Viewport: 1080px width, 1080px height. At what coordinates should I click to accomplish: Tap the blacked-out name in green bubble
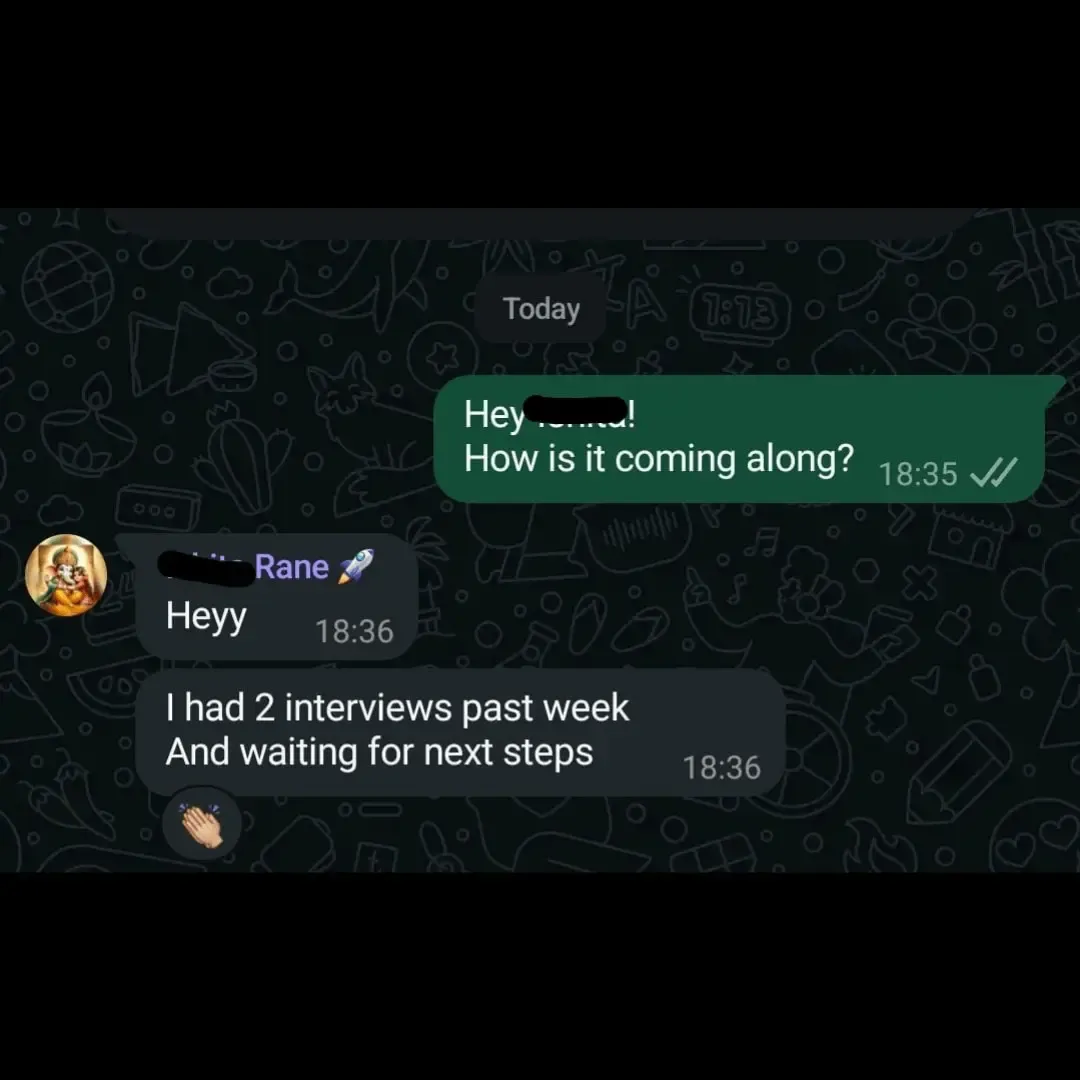click(x=577, y=411)
